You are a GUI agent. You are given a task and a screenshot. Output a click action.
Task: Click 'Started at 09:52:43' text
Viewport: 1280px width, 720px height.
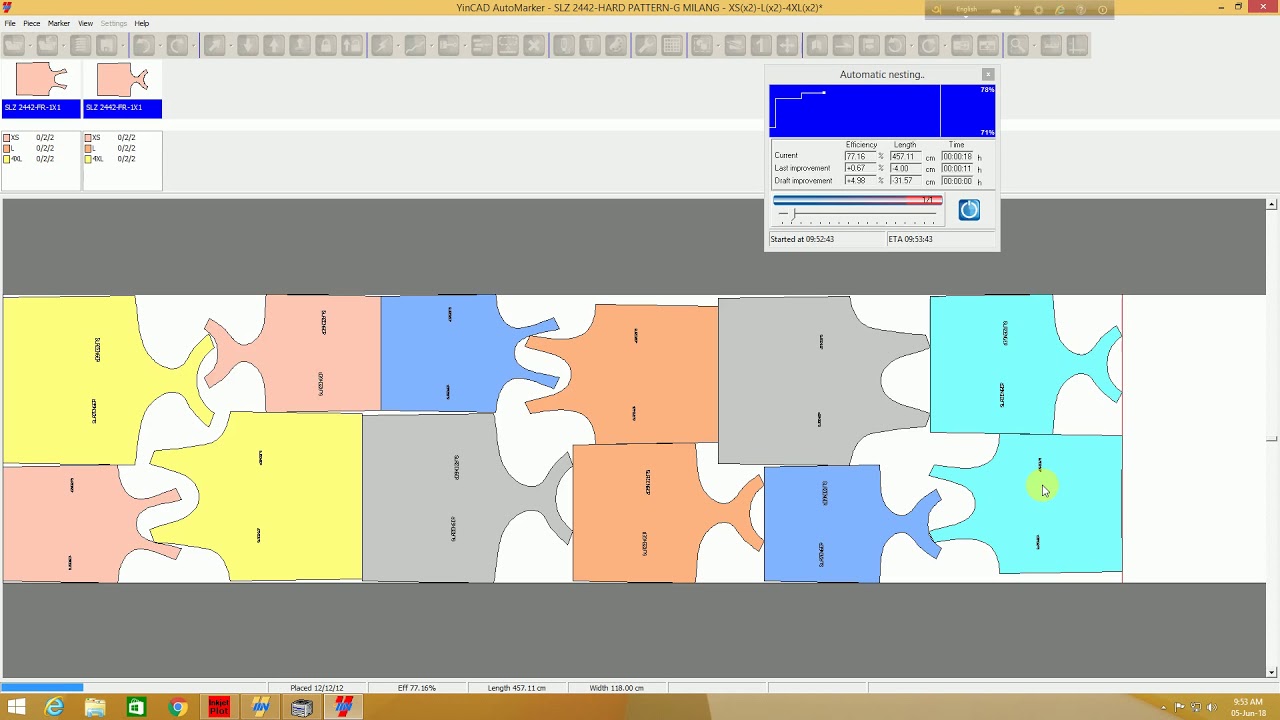pos(802,239)
